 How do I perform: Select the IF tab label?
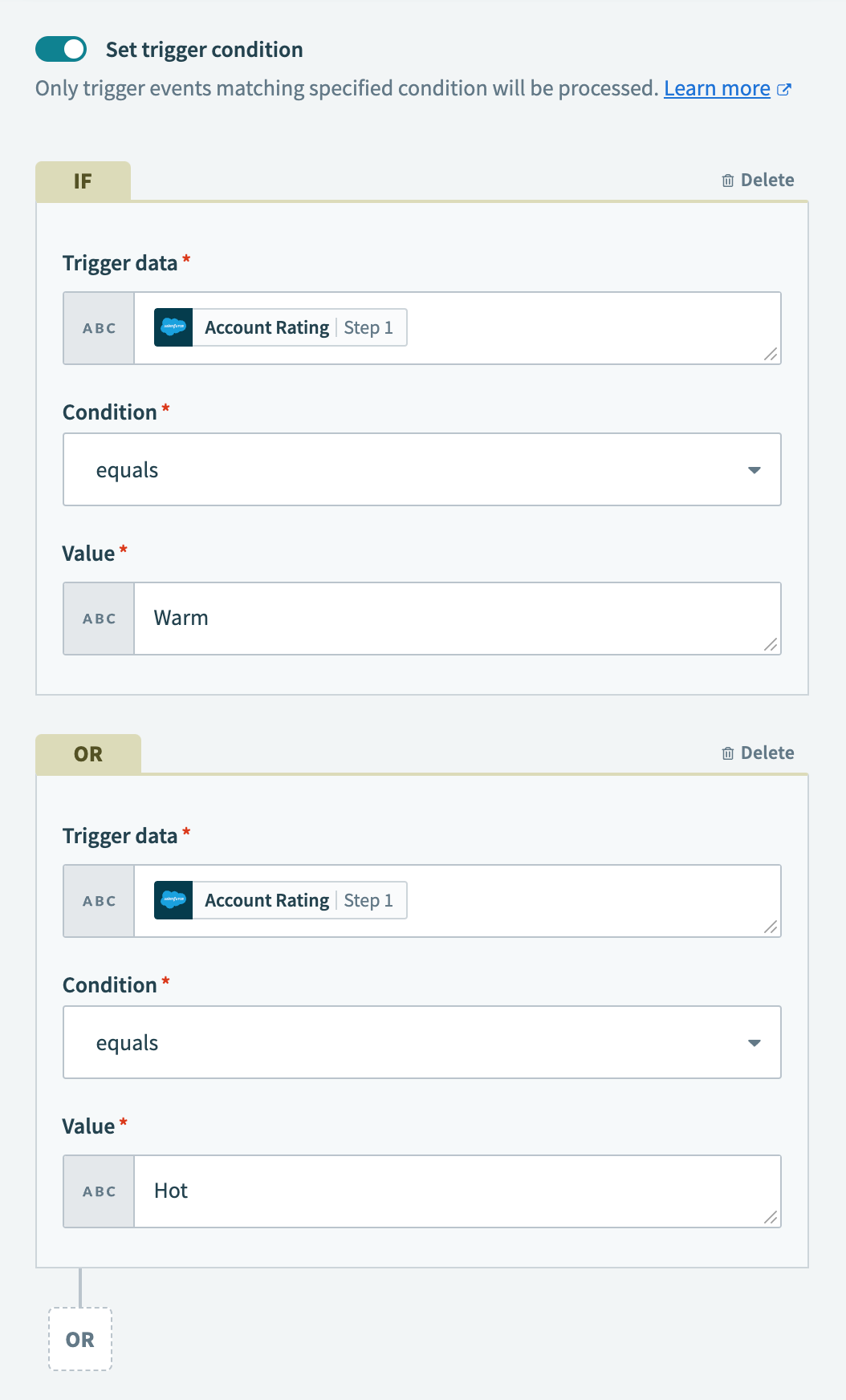tap(83, 181)
